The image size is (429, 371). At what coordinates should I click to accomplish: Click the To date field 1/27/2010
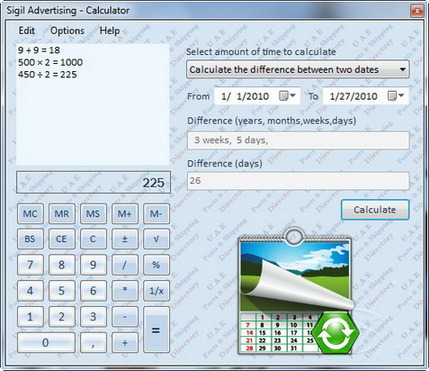click(366, 96)
